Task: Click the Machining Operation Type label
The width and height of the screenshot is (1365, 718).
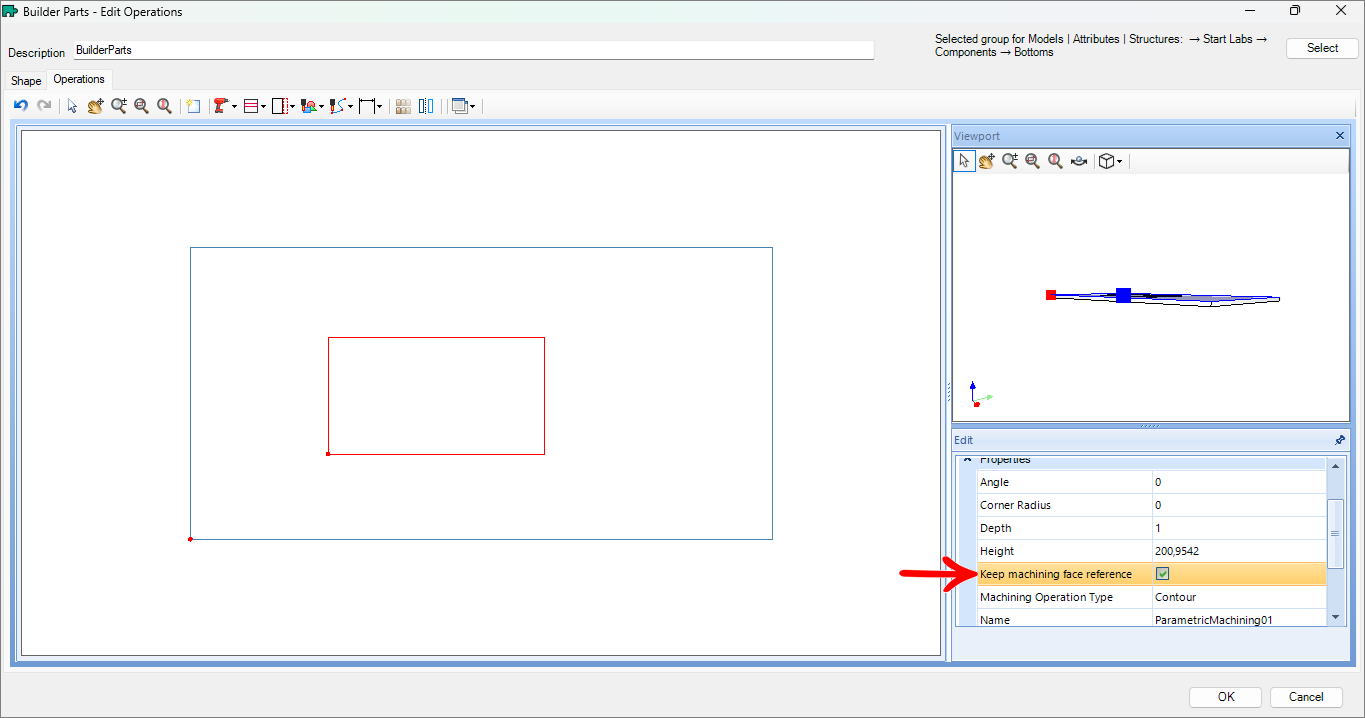Action: click(1046, 597)
